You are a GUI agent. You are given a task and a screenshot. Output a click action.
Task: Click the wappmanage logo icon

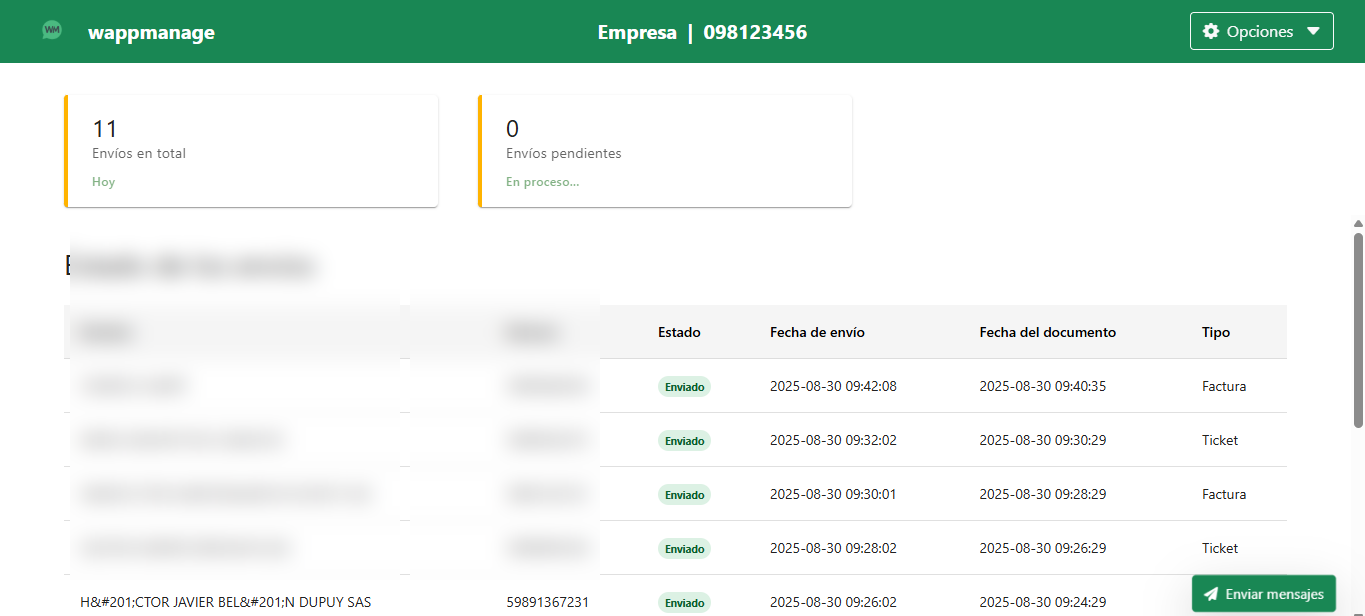(52, 31)
